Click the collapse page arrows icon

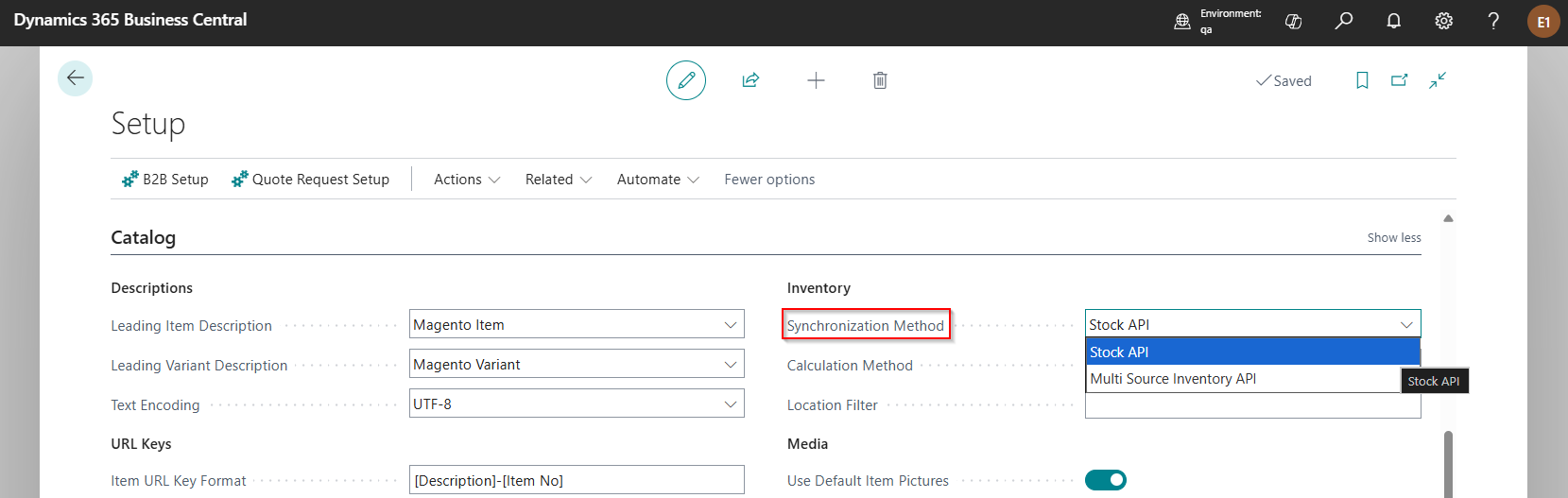click(1438, 80)
